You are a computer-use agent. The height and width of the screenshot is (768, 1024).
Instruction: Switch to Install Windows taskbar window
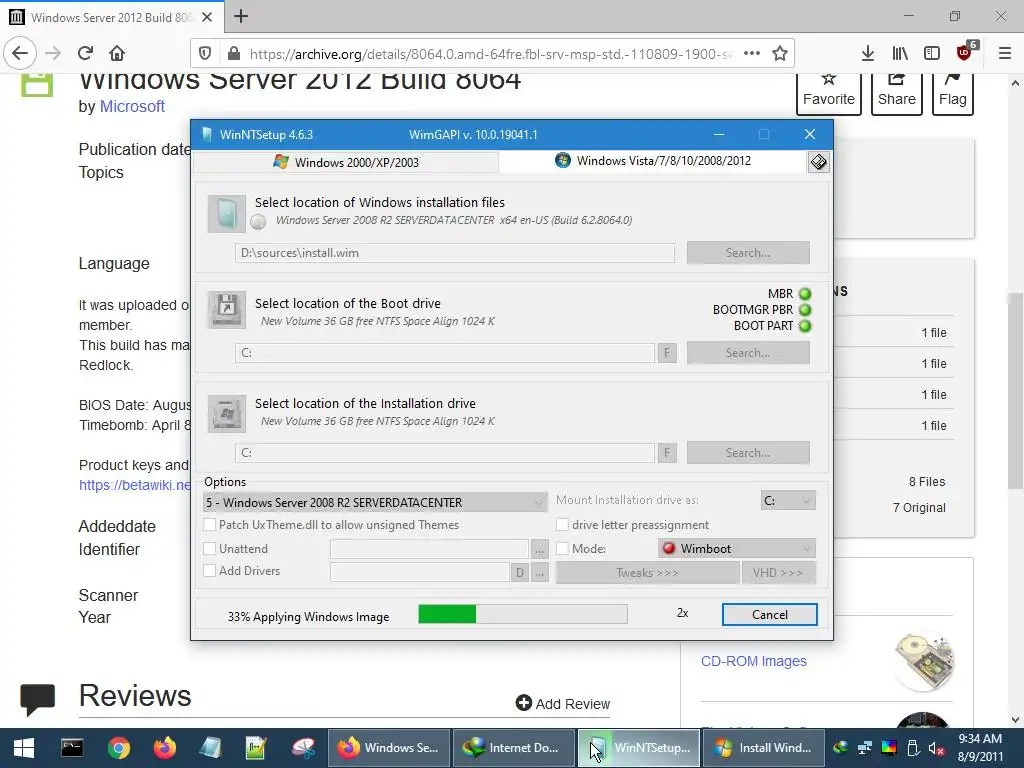[x=763, y=748]
